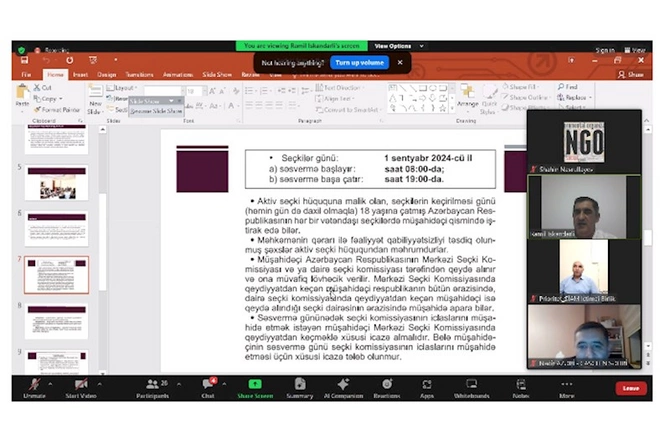
Task: Open the Slide Show tab
Action: 217,74
